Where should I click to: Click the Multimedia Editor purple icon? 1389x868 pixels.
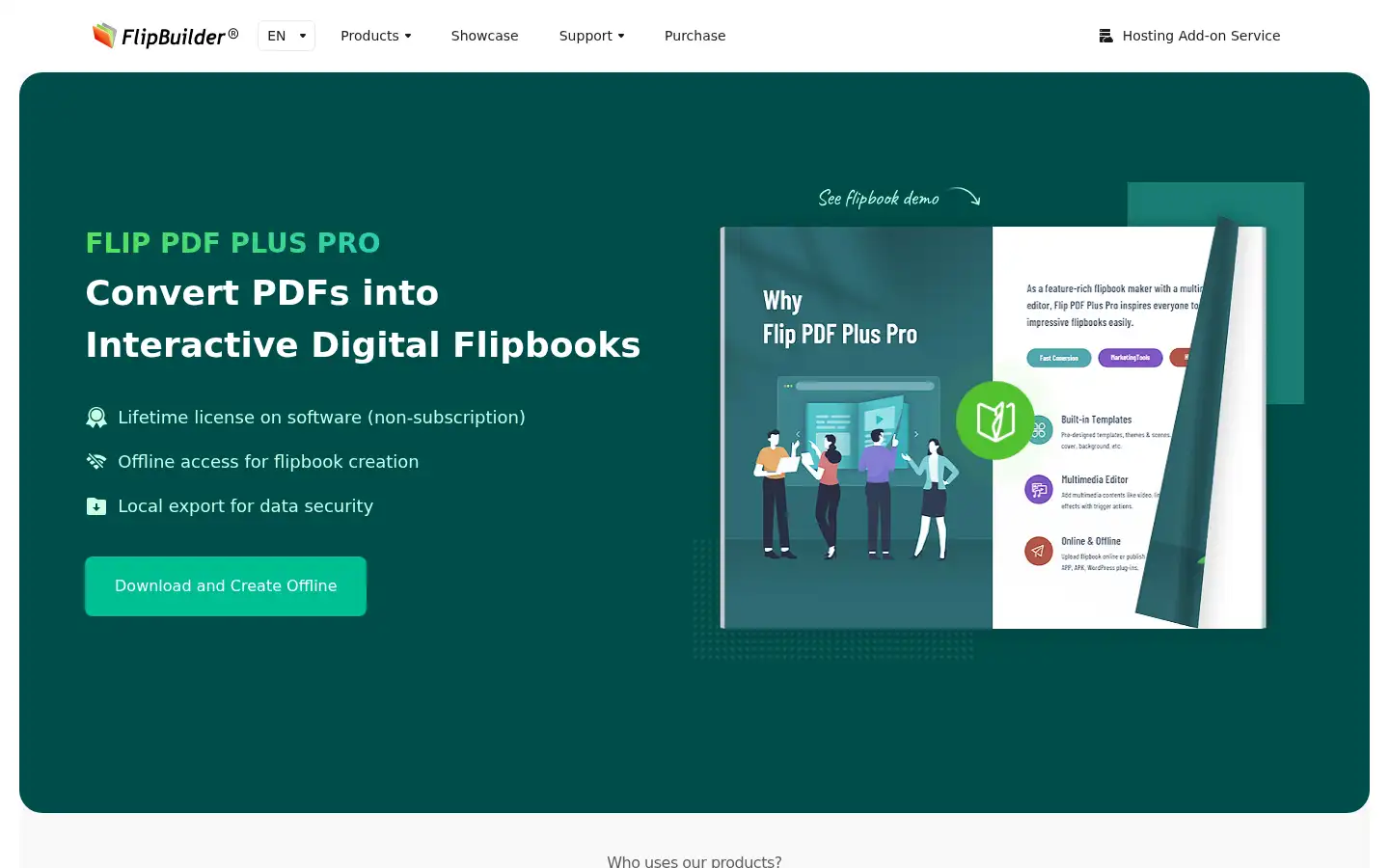pyautogui.click(x=1039, y=490)
